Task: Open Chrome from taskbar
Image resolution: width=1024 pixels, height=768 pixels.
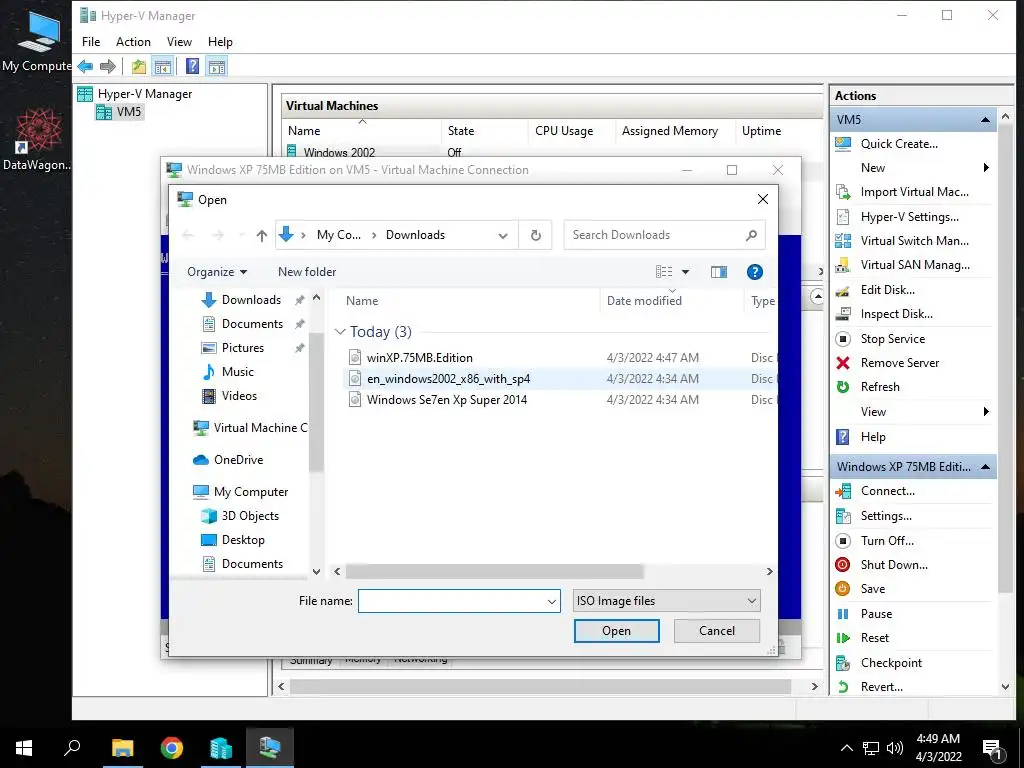Action: 172,748
